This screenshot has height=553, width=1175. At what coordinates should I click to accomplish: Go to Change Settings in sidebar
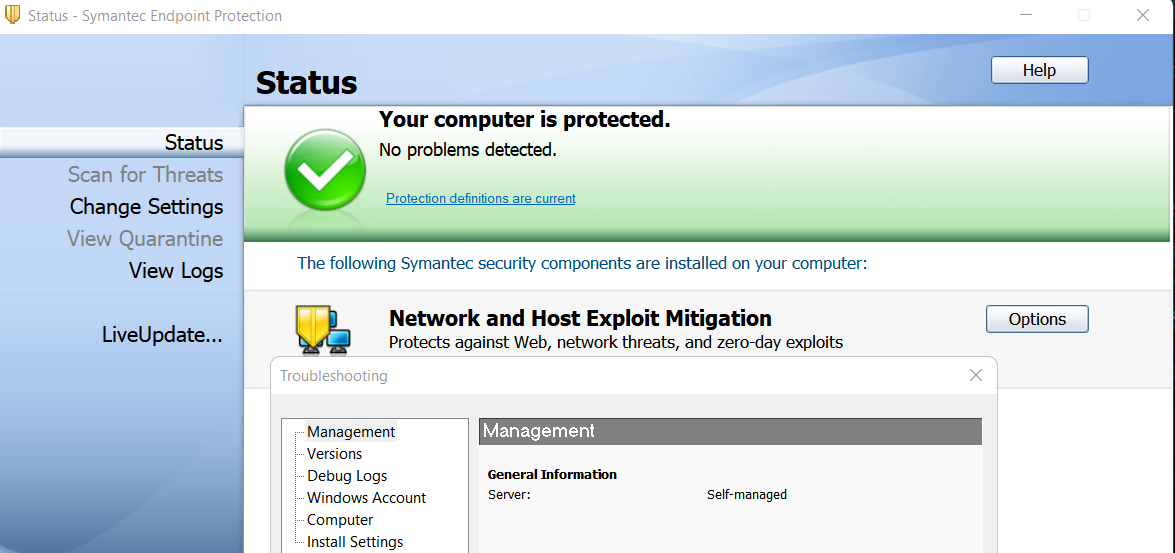[146, 206]
